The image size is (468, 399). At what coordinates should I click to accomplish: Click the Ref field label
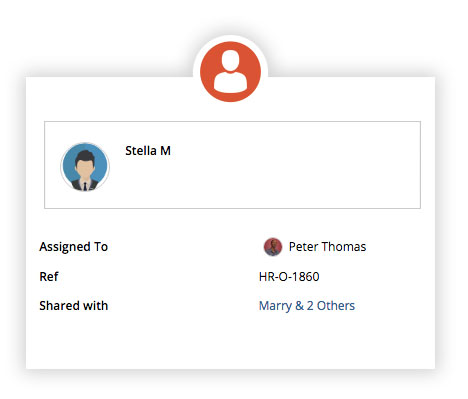click(49, 277)
